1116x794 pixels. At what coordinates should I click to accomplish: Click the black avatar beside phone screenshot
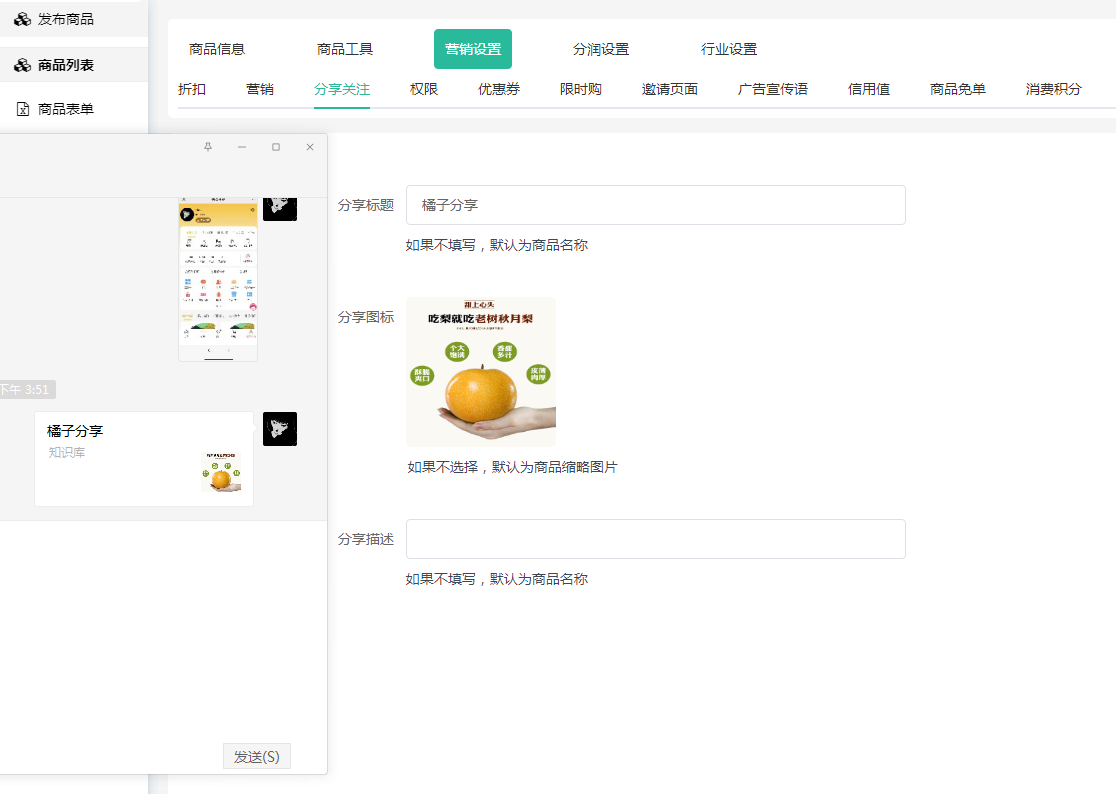[280, 204]
